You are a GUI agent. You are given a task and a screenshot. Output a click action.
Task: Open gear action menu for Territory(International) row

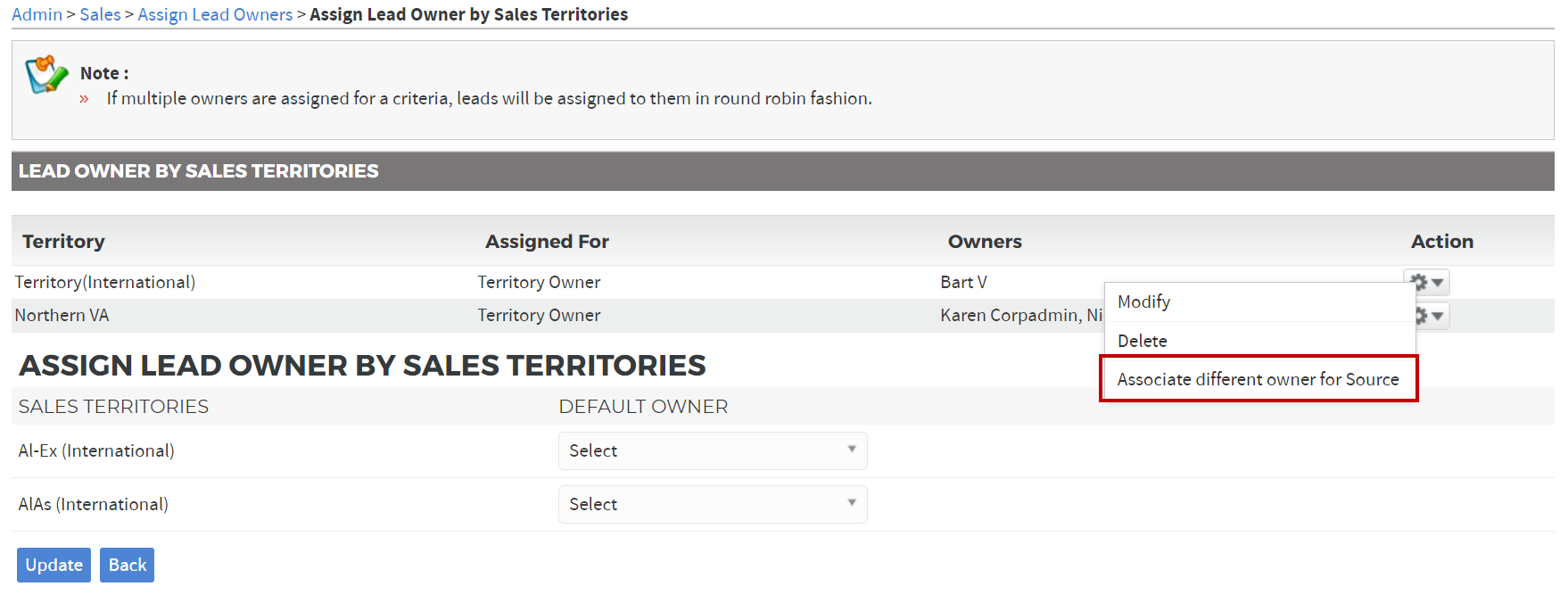coord(1426,282)
